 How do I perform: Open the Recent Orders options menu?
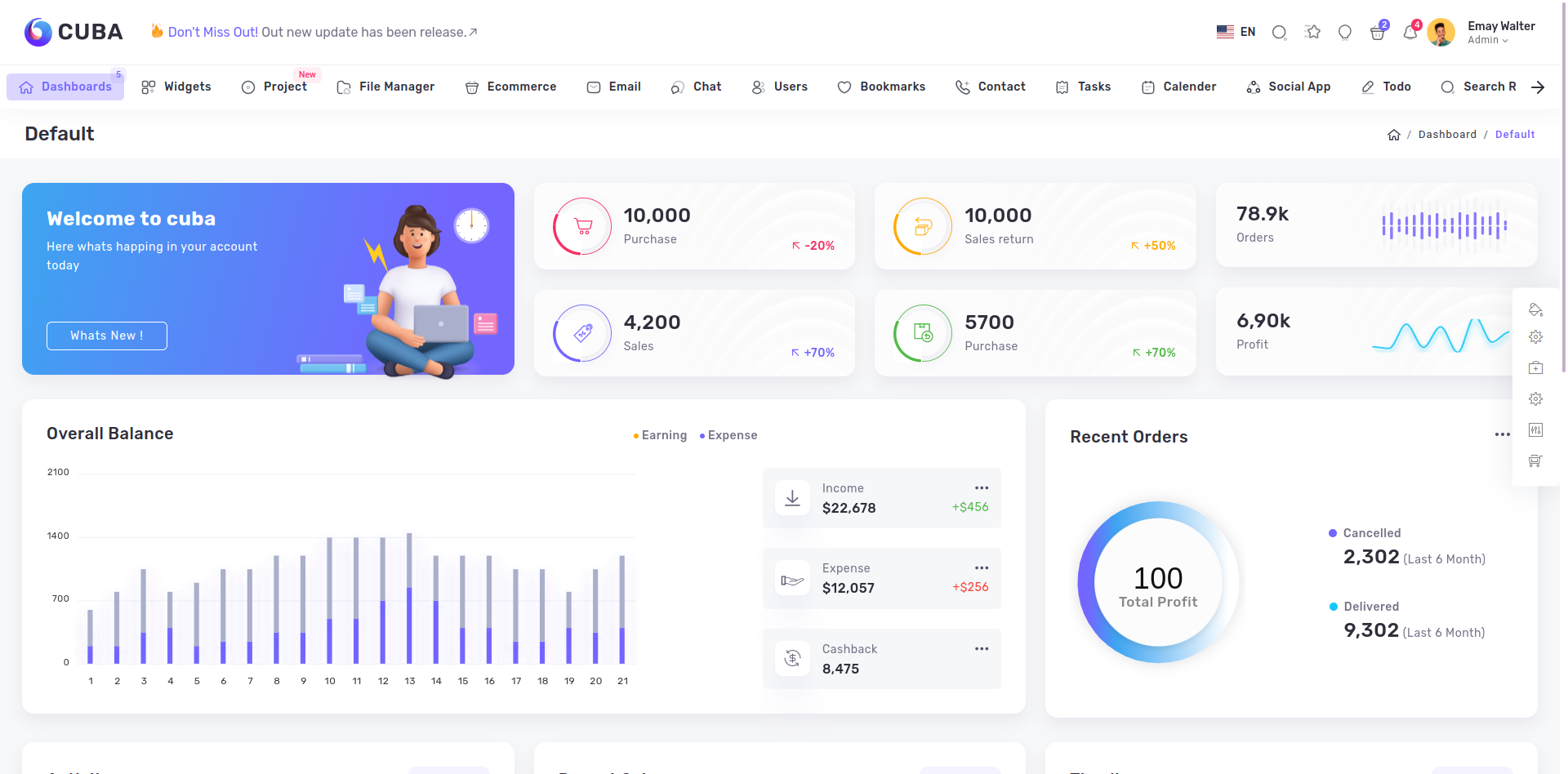click(1502, 434)
